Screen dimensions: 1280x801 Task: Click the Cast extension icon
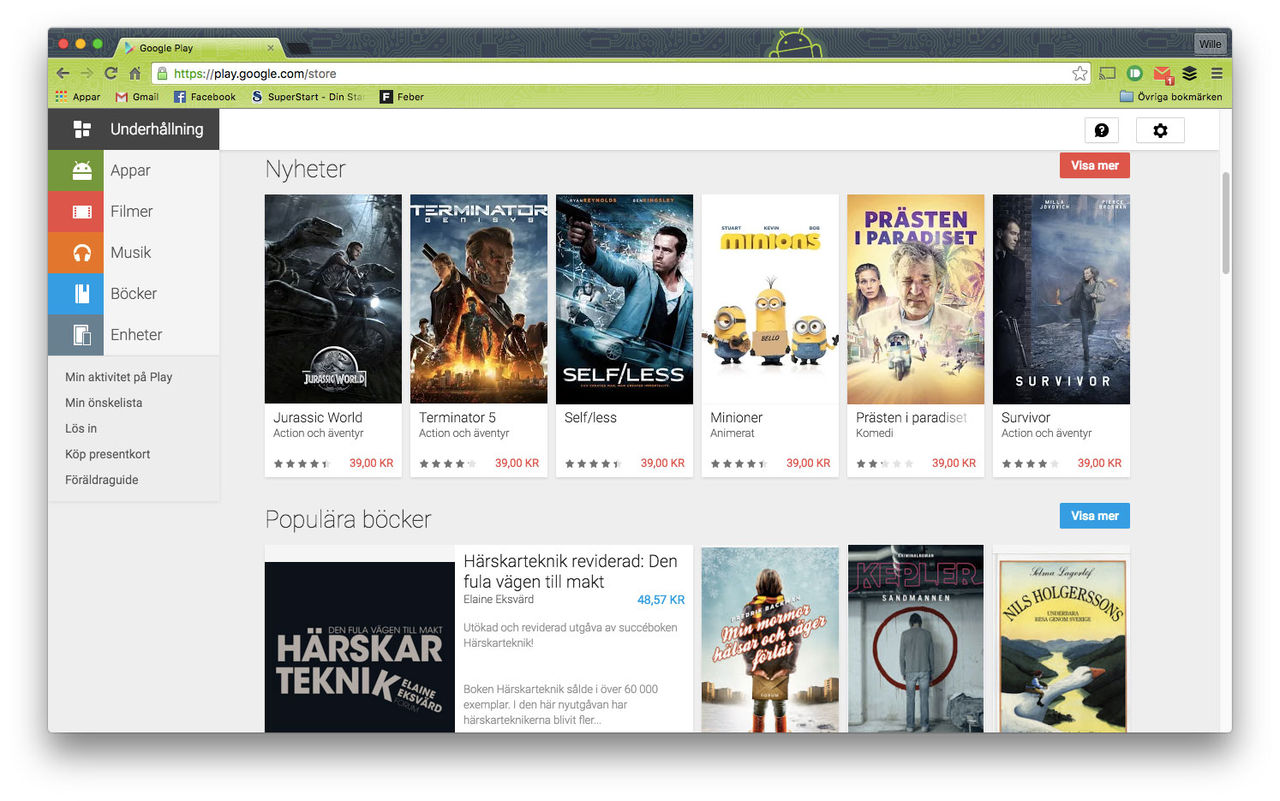(1107, 73)
